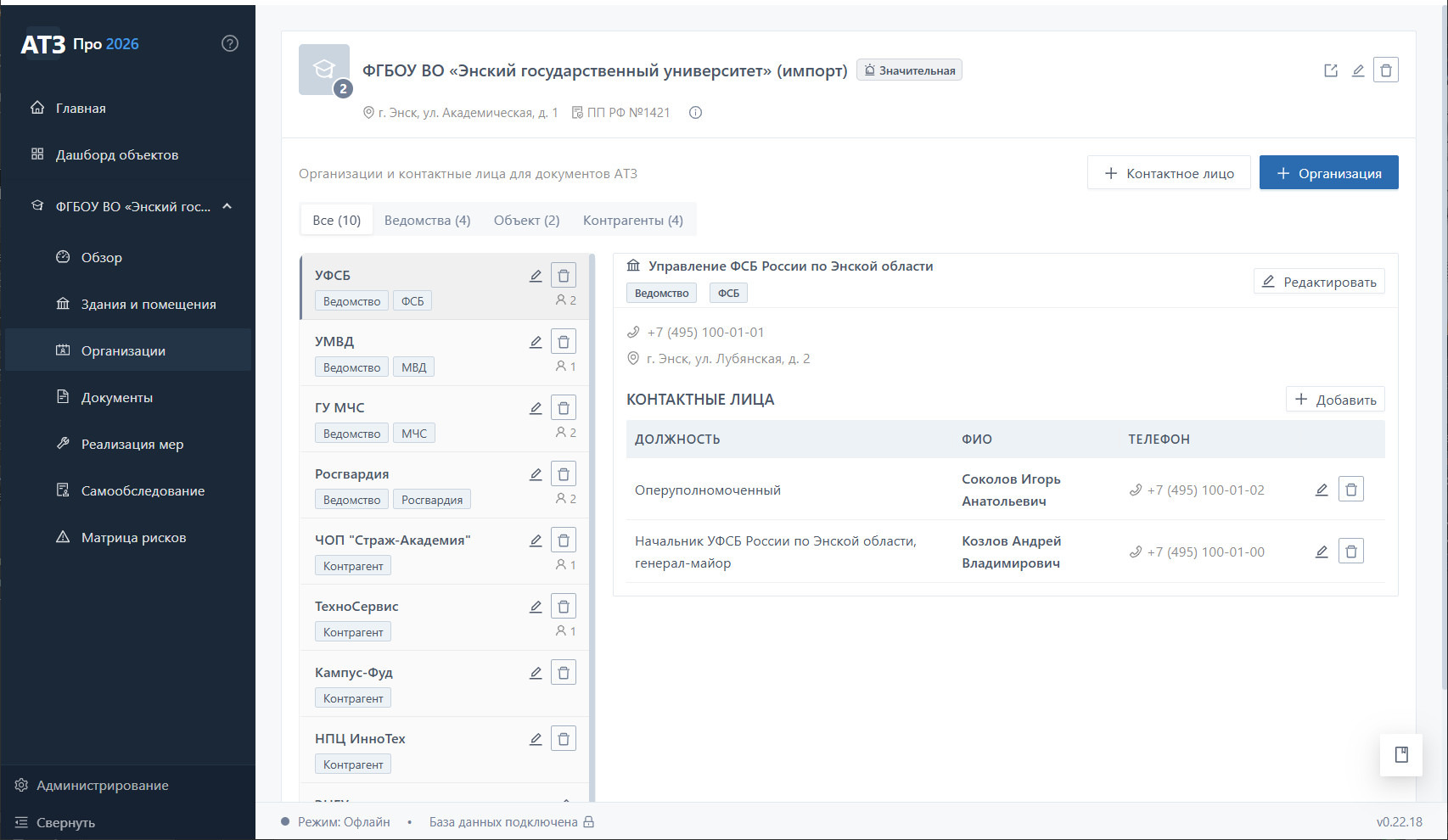Click the Значительная category badge
This screenshot has height=840, width=1448.
click(x=909, y=70)
